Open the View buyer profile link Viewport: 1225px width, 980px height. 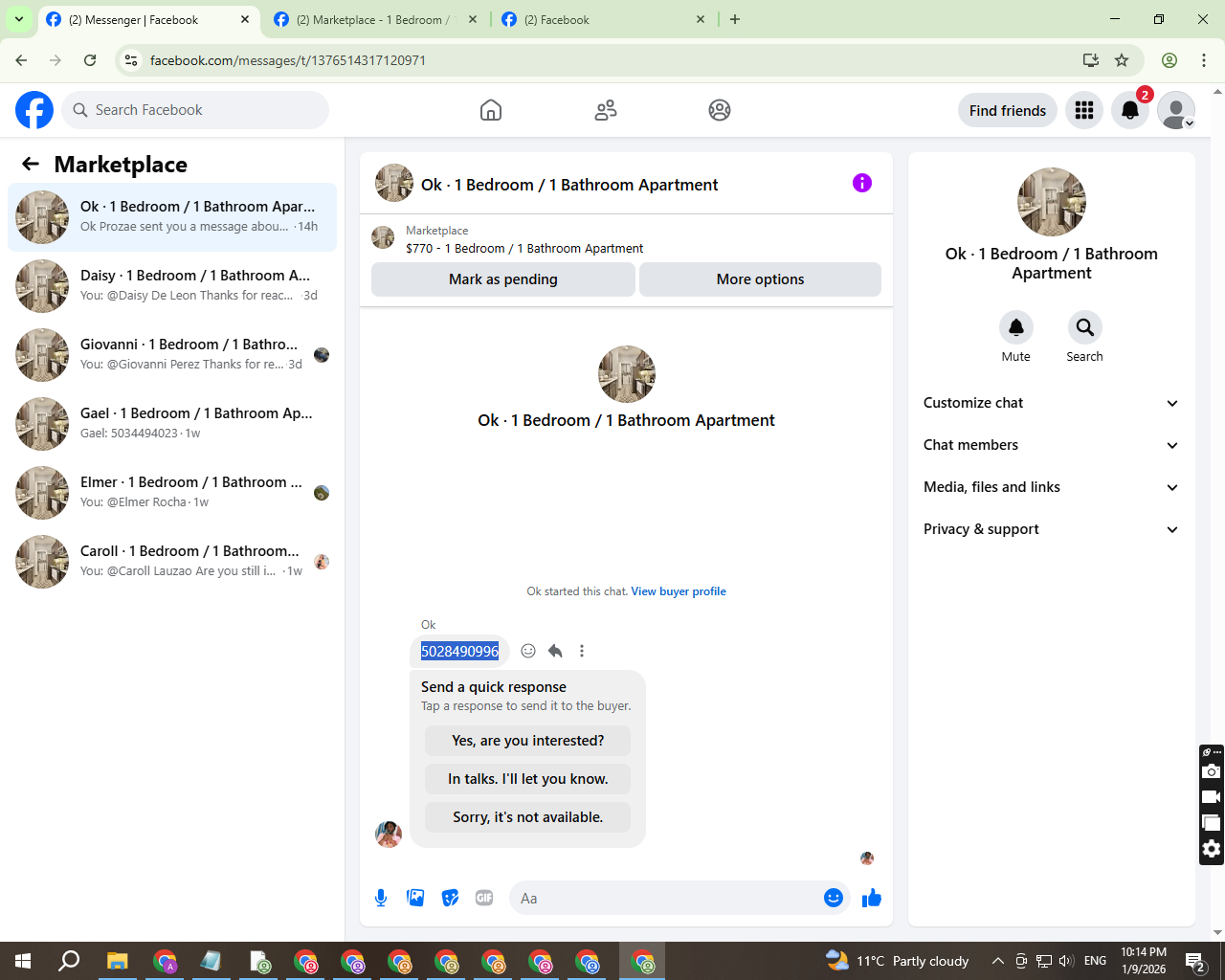pyautogui.click(x=679, y=591)
